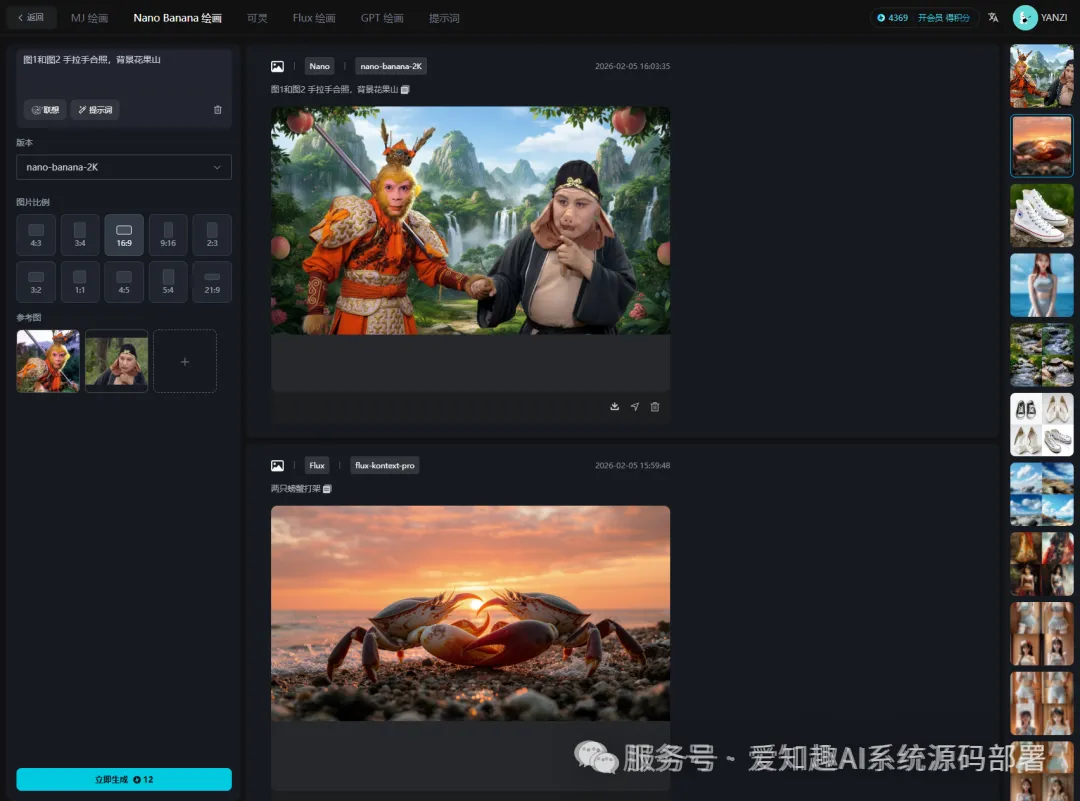The width and height of the screenshot is (1080, 801).
Task: Select the Nano Banana 绘画 tab
Action: pyautogui.click(x=178, y=18)
